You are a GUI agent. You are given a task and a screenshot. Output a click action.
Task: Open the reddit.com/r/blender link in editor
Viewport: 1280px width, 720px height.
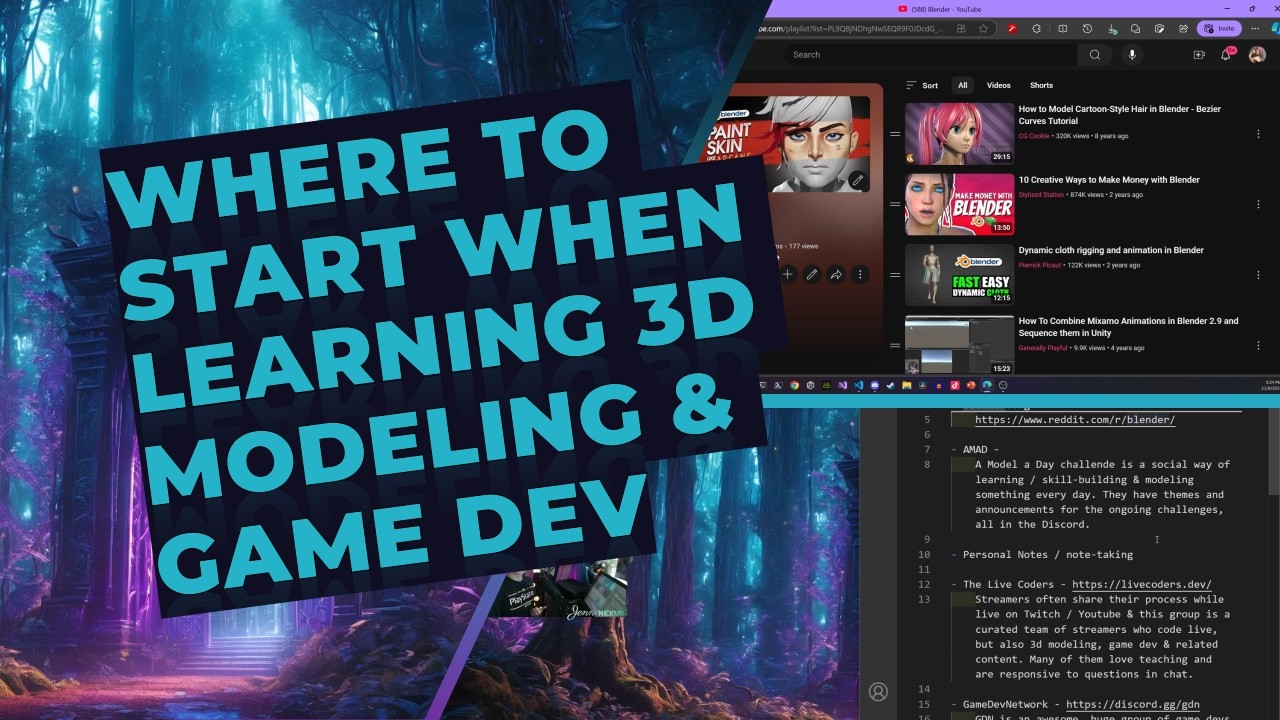1075,420
